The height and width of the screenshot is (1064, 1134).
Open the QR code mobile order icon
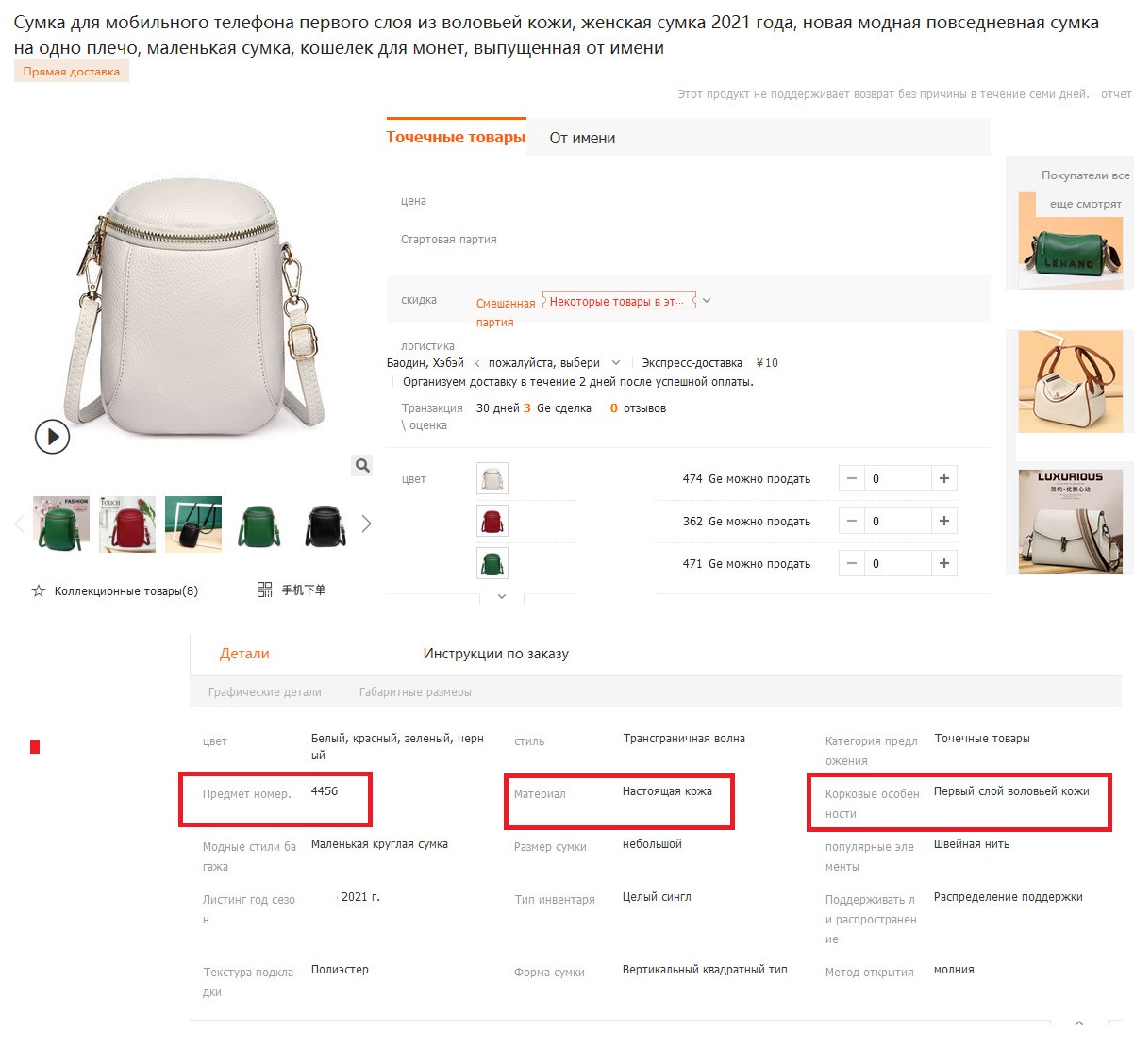265,590
